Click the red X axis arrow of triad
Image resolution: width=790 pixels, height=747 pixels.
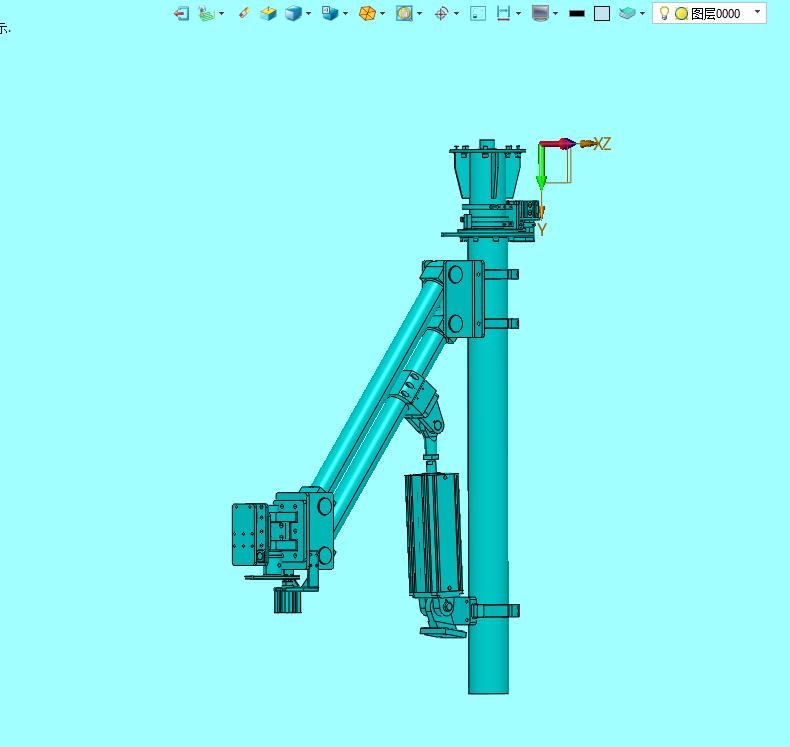click(558, 144)
